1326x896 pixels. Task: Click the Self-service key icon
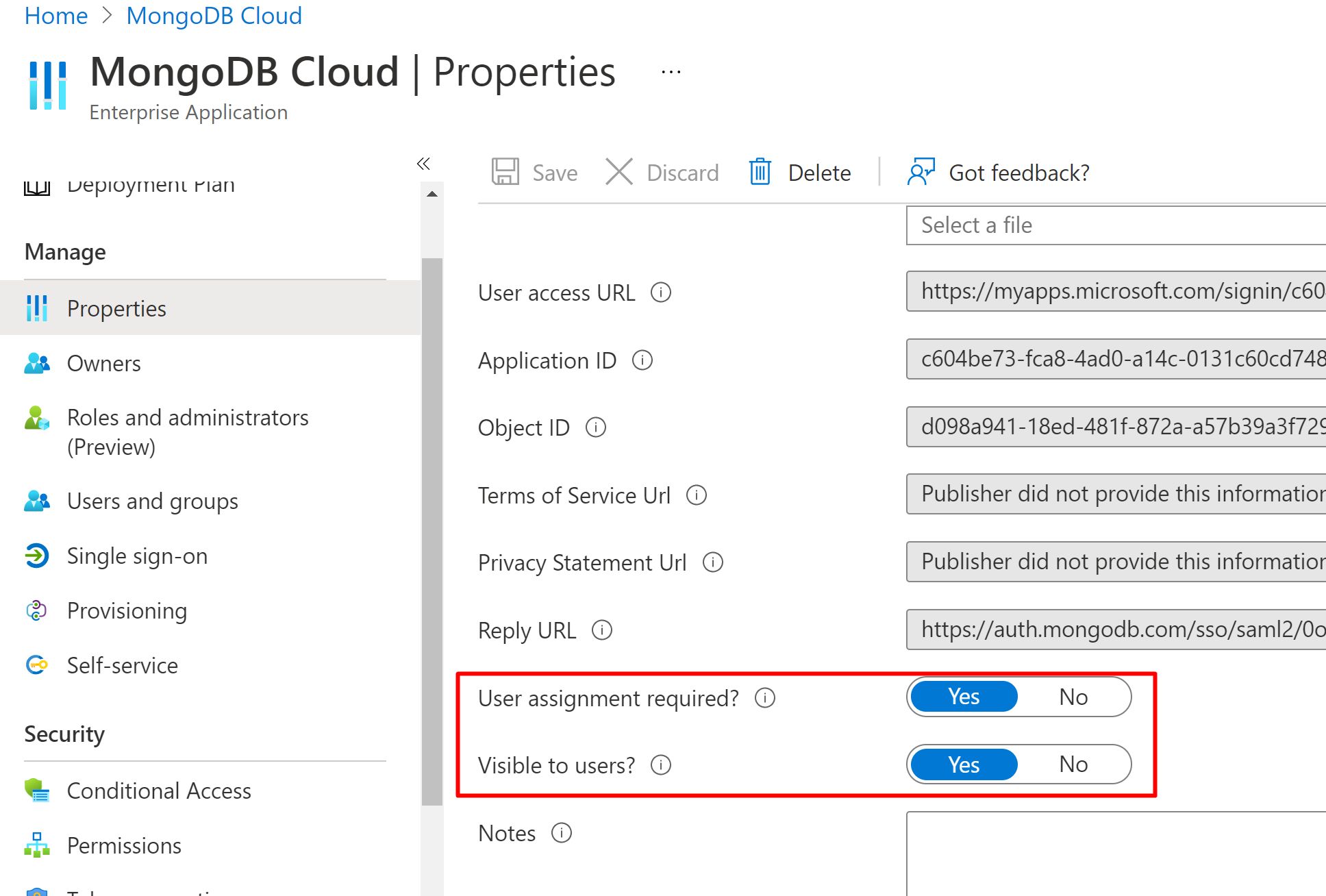pyautogui.click(x=37, y=665)
